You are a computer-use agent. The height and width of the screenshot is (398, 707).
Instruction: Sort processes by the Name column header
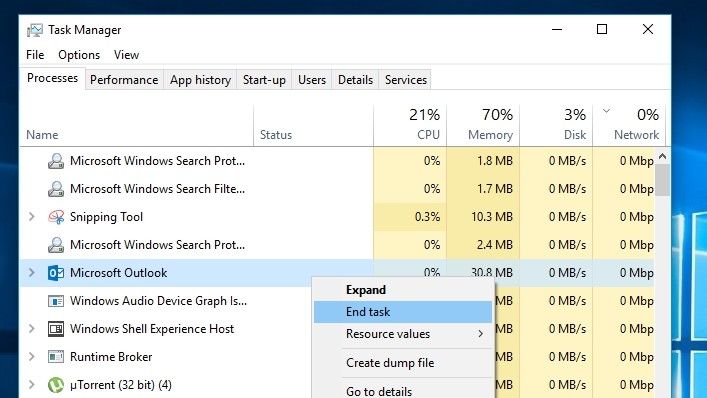tap(137, 126)
